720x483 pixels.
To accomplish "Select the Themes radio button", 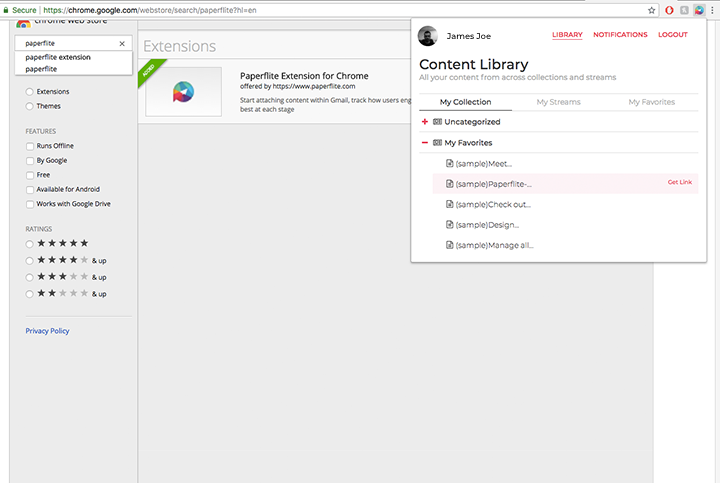I will (29, 107).
